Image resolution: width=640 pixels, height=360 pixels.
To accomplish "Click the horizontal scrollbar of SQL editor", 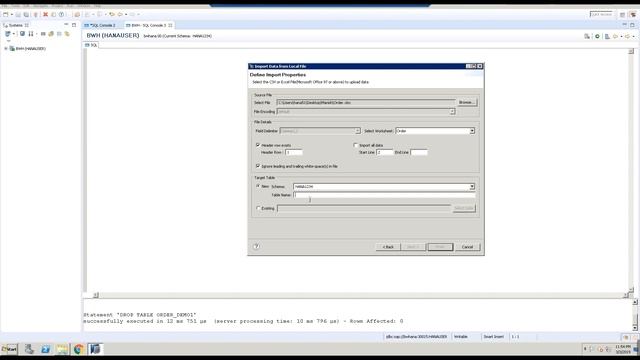I will pos(360,295).
